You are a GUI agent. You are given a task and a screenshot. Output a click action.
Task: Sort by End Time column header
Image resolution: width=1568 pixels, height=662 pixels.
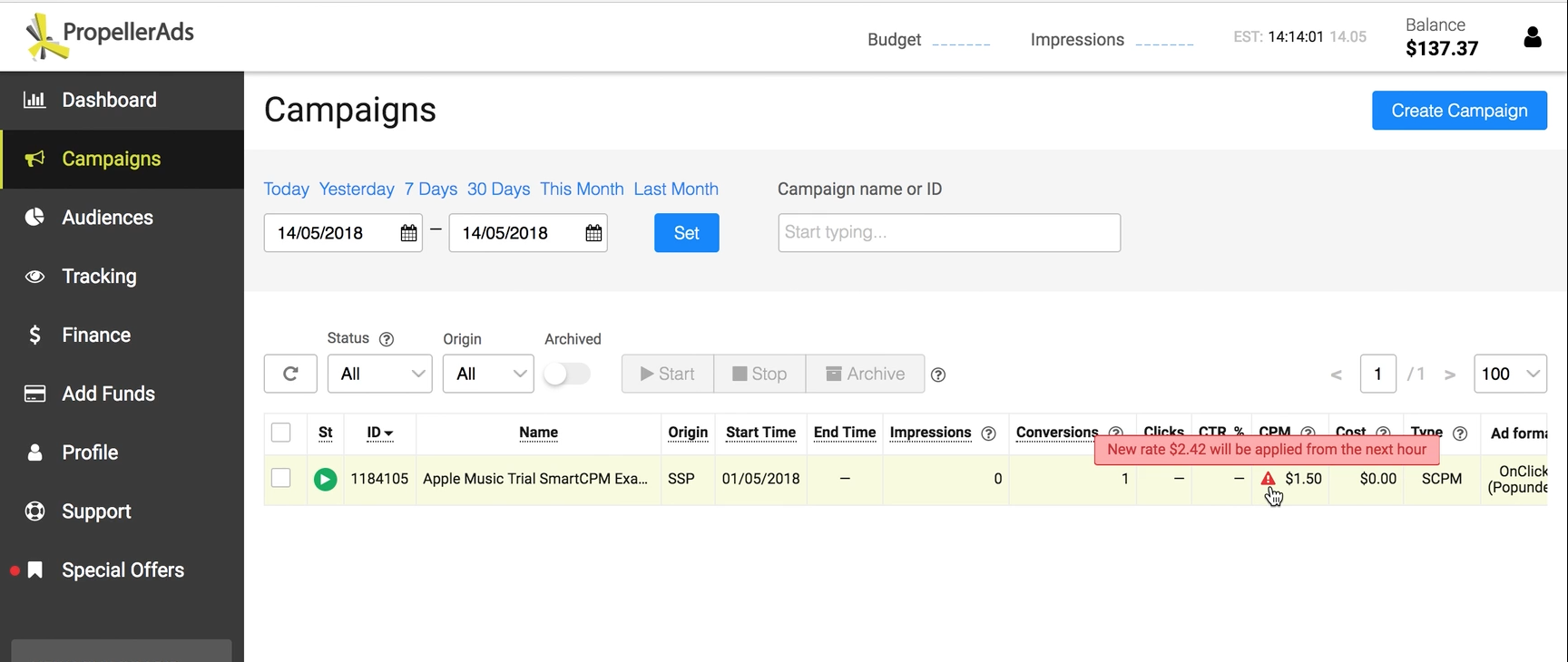click(845, 433)
